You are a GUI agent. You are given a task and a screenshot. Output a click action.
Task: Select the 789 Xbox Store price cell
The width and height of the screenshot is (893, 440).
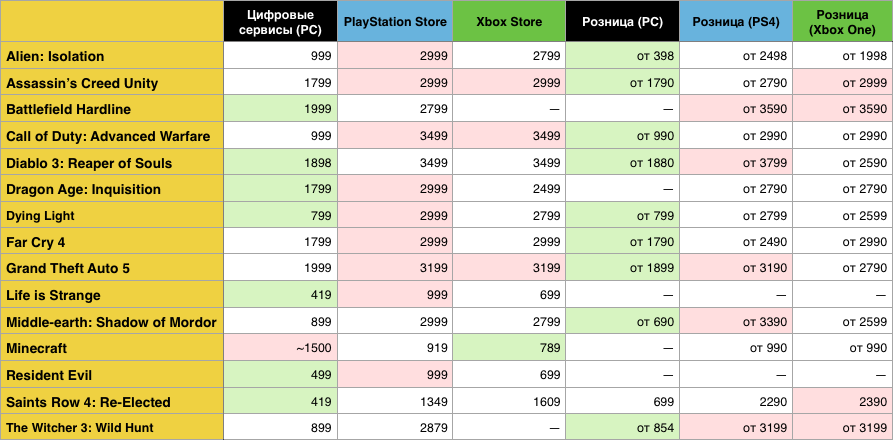click(x=508, y=349)
